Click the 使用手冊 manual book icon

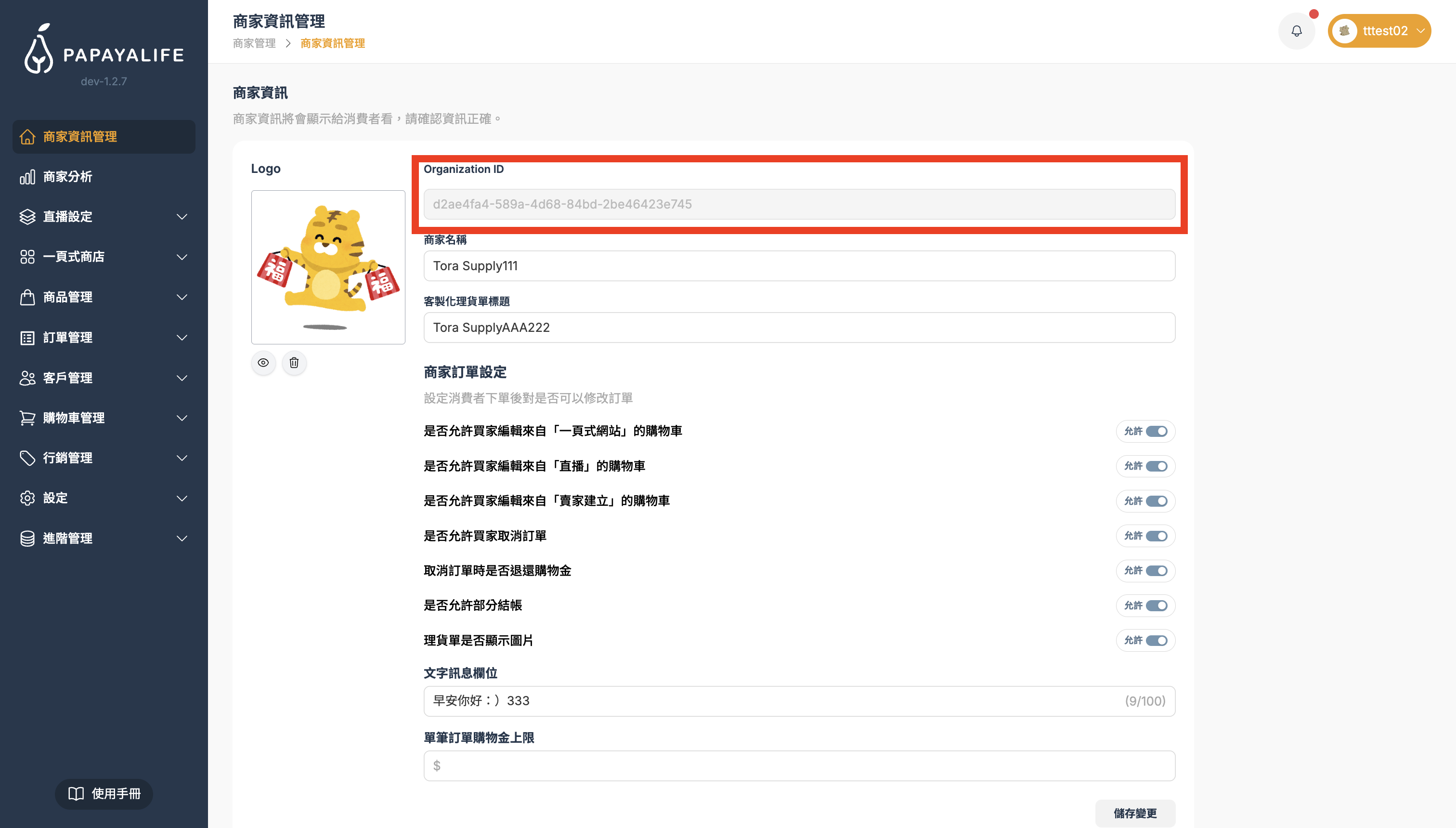(x=76, y=794)
